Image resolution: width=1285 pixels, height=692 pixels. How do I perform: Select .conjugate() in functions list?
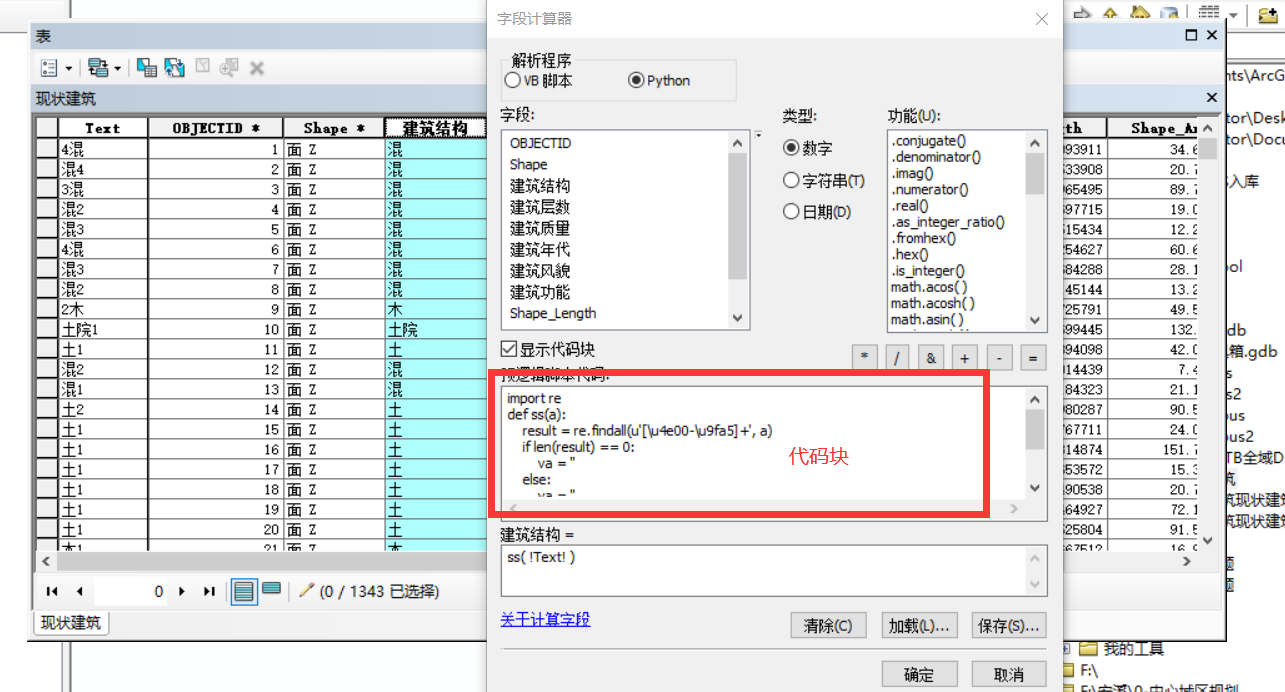coord(929,141)
